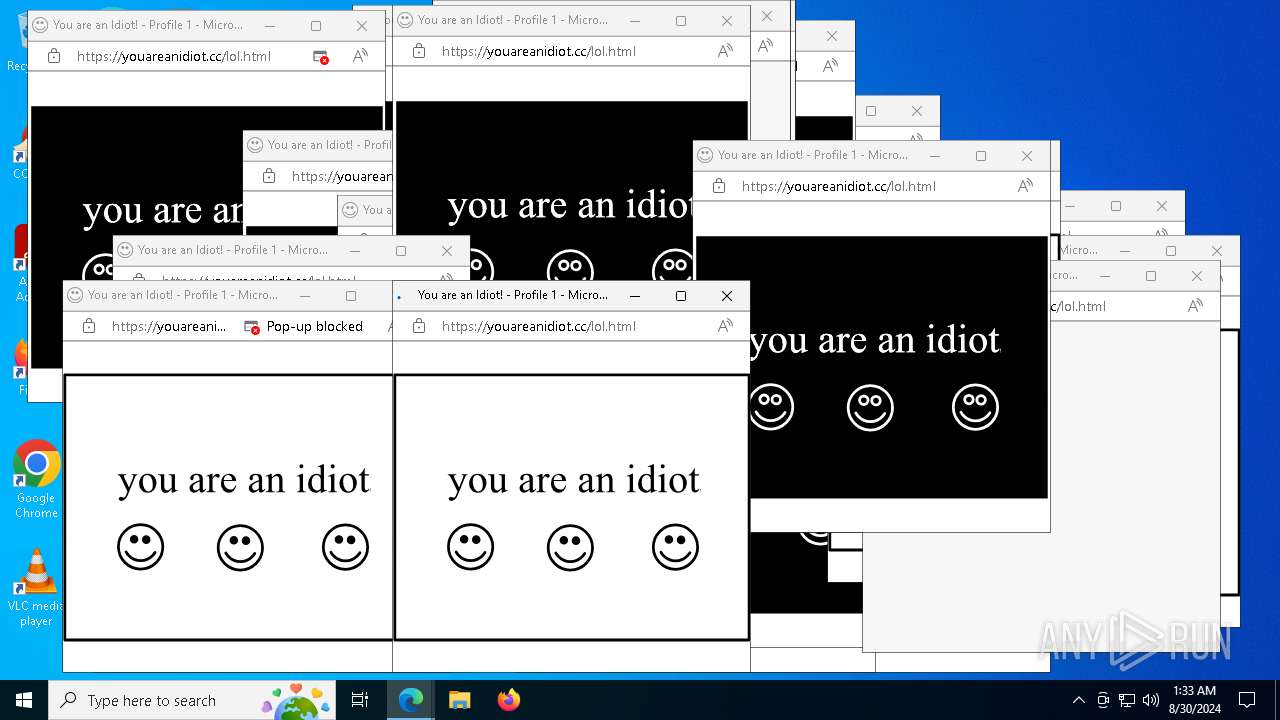Image resolution: width=1280 pixels, height=720 pixels.
Task: Click lock icon in the right black-page window
Action: 719,186
